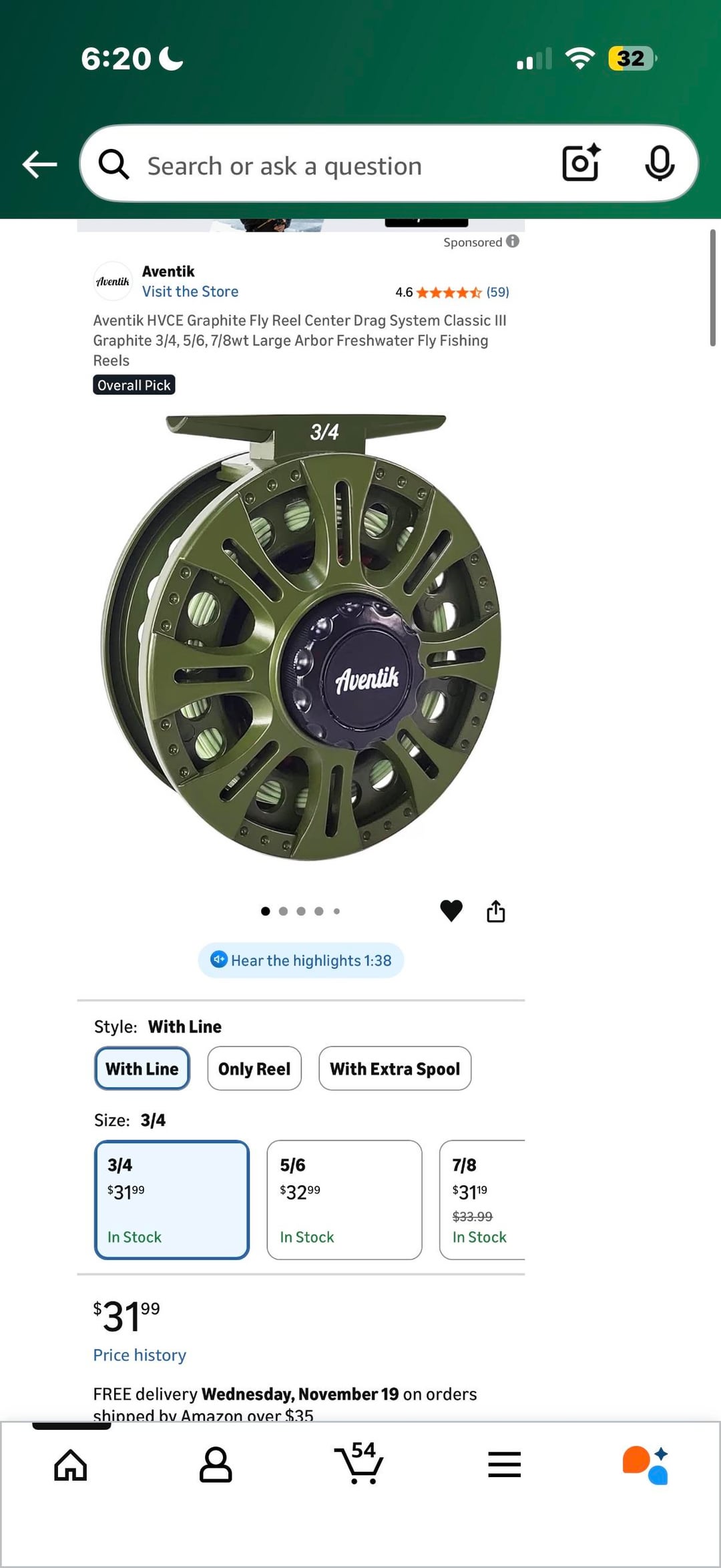Tap the microphone voice search icon
This screenshot has height=1568, width=721.
click(x=660, y=164)
